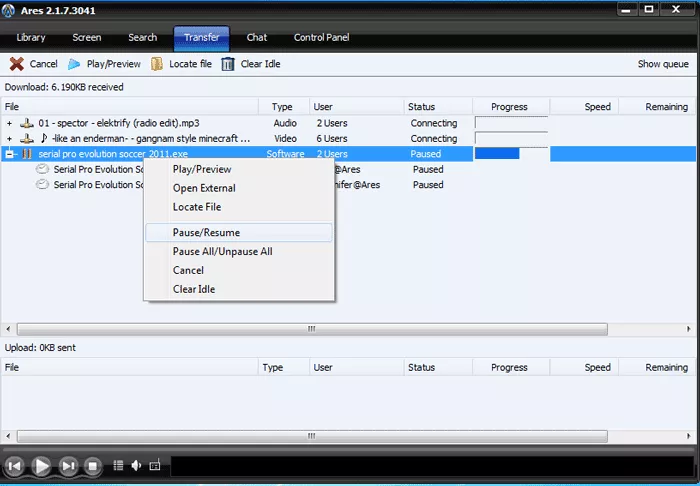700x486 pixels.
Task: Click the upload list scroll right arrow
Action: pos(689,436)
